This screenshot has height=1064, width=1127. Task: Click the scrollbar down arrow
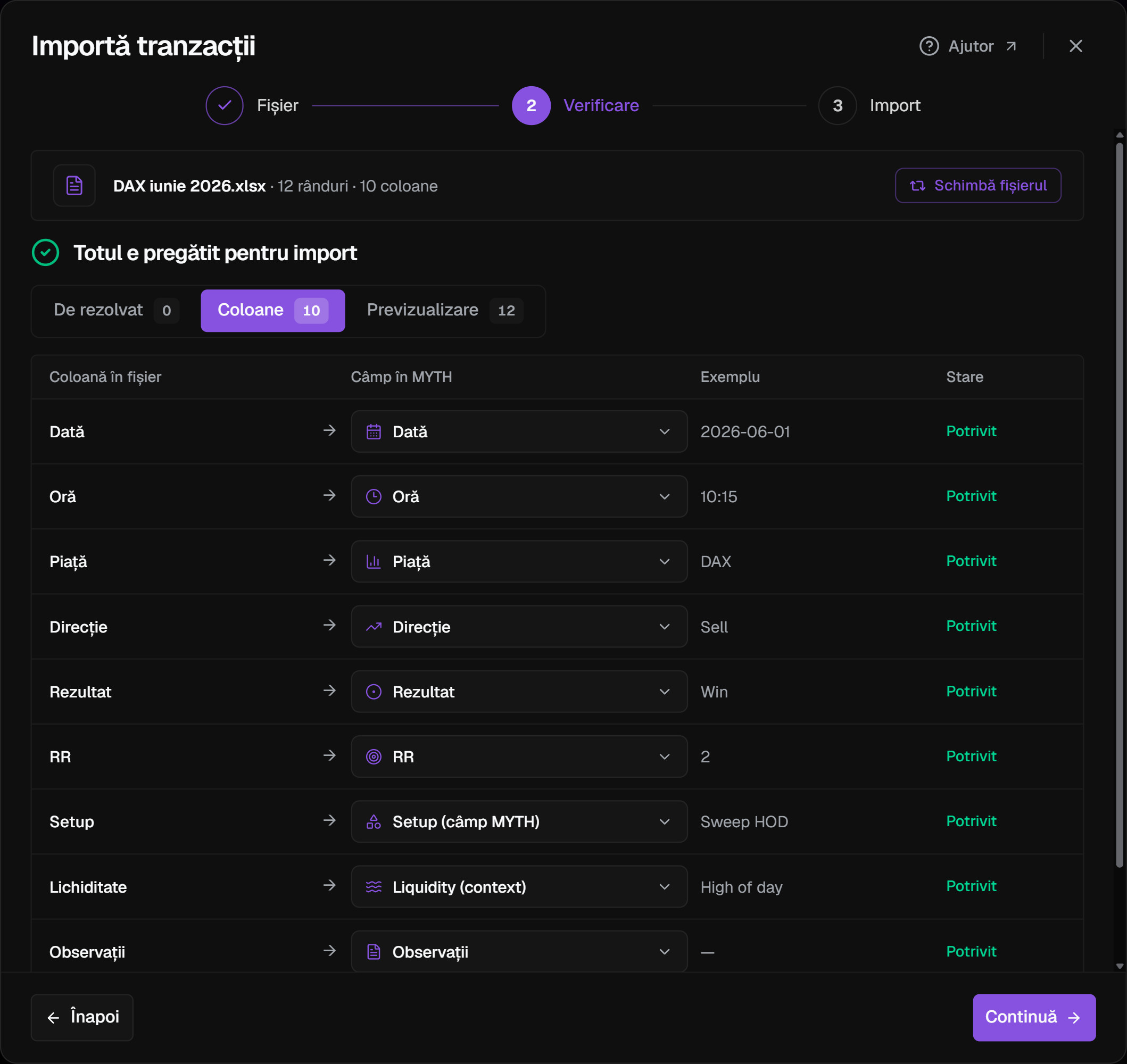[x=1119, y=966]
